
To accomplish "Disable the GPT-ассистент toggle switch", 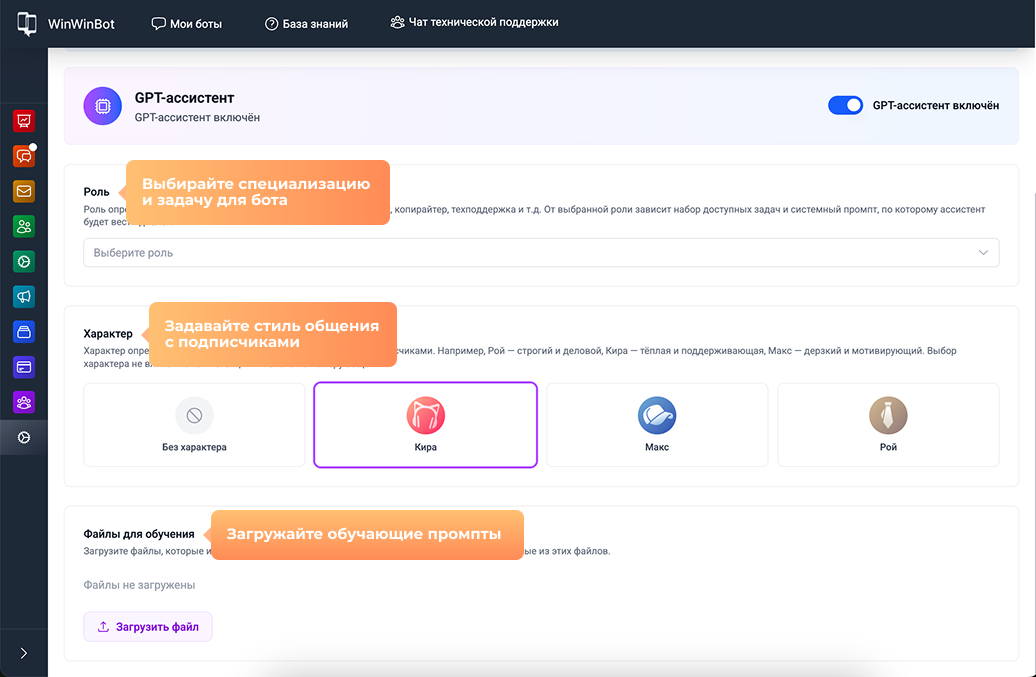I will [x=845, y=105].
